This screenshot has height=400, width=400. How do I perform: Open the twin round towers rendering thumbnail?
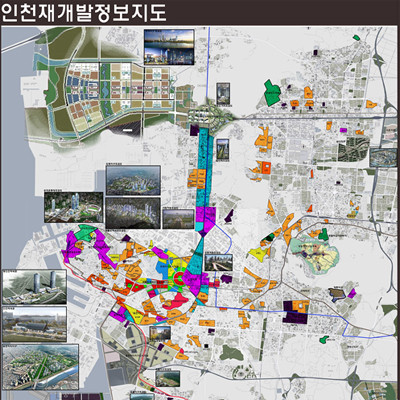pos(34,287)
